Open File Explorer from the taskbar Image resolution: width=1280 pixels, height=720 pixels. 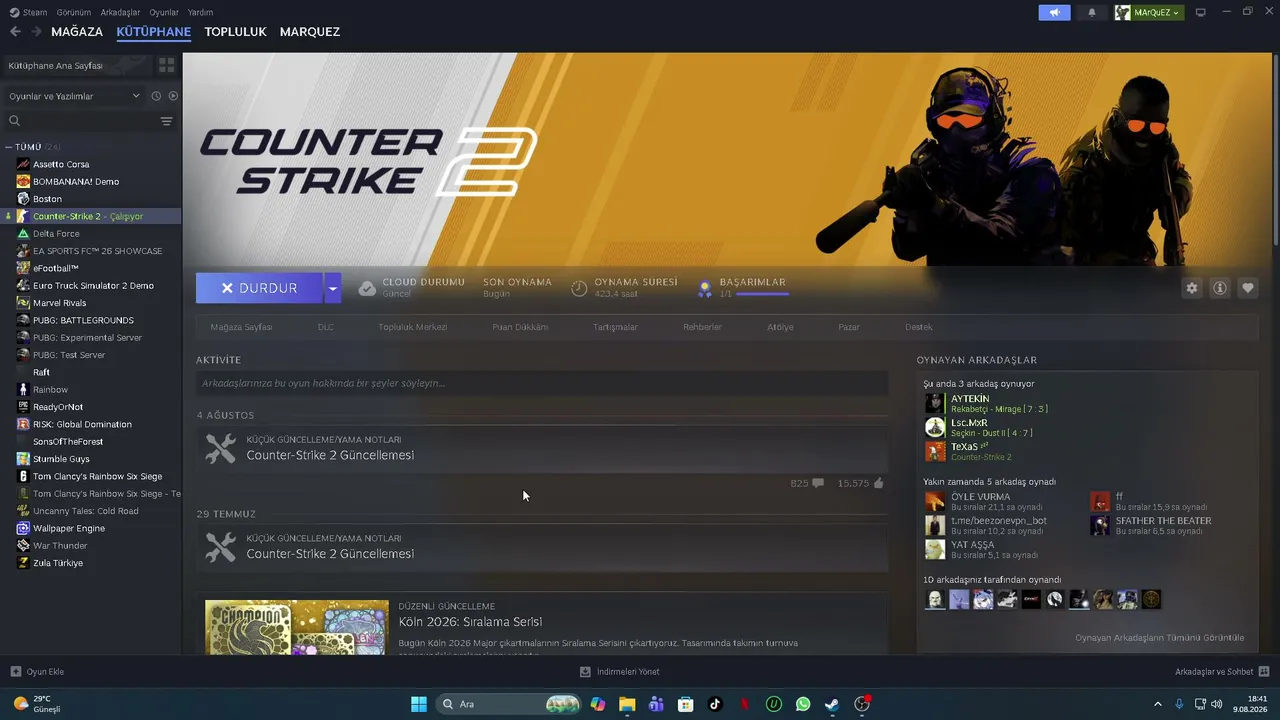(x=627, y=704)
